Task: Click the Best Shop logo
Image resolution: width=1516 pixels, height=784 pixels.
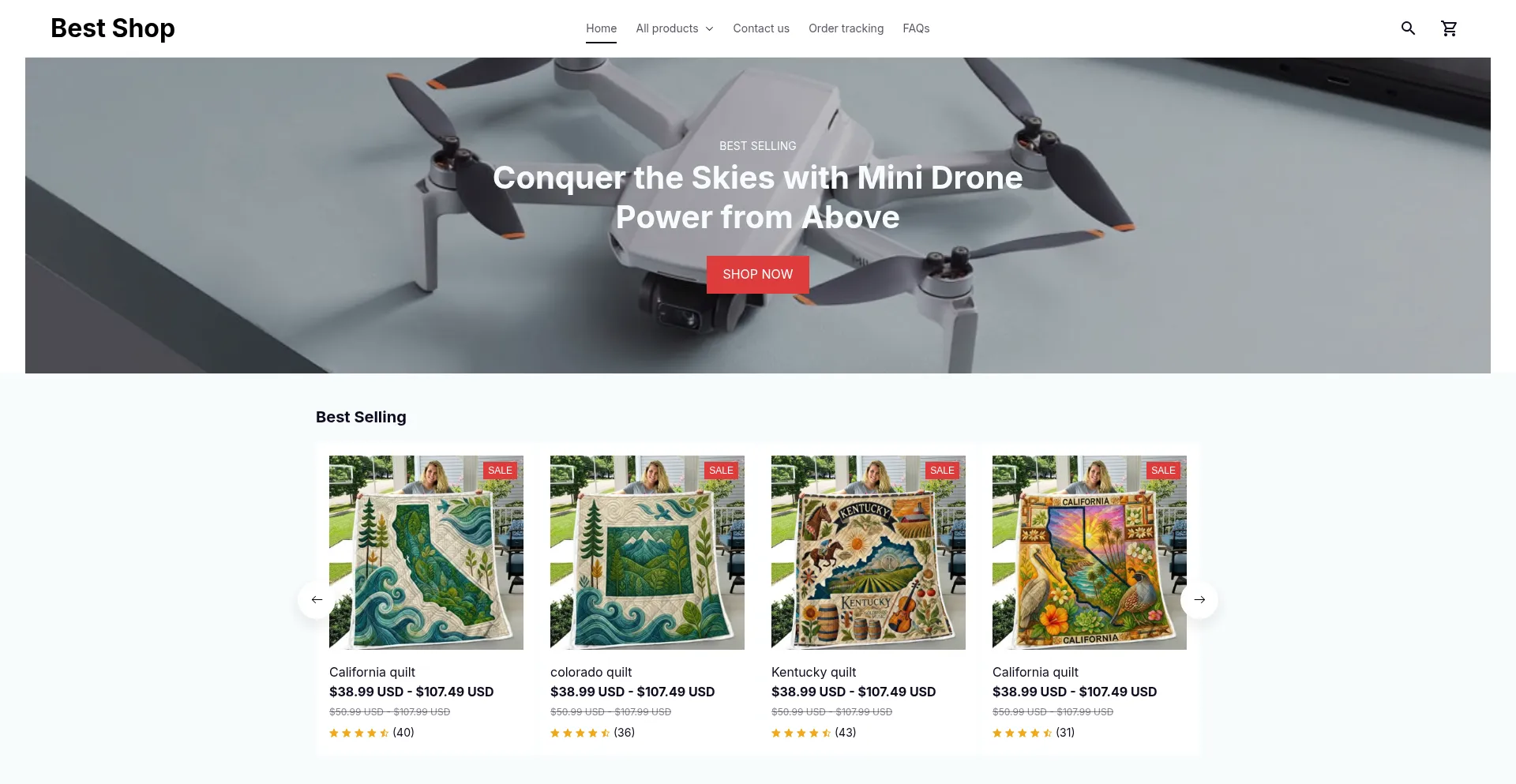Action: point(113,28)
